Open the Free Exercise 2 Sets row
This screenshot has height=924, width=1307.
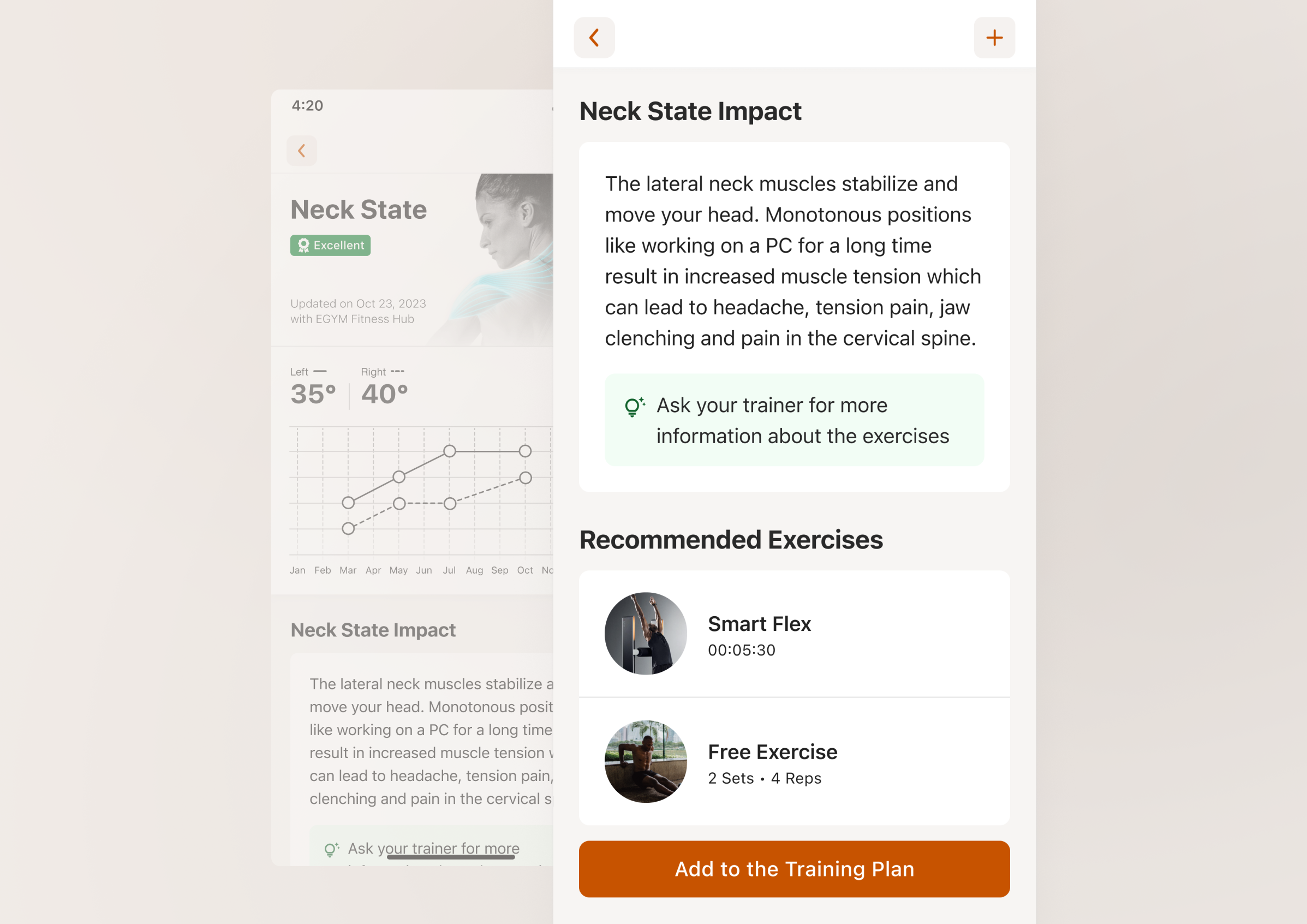click(794, 762)
